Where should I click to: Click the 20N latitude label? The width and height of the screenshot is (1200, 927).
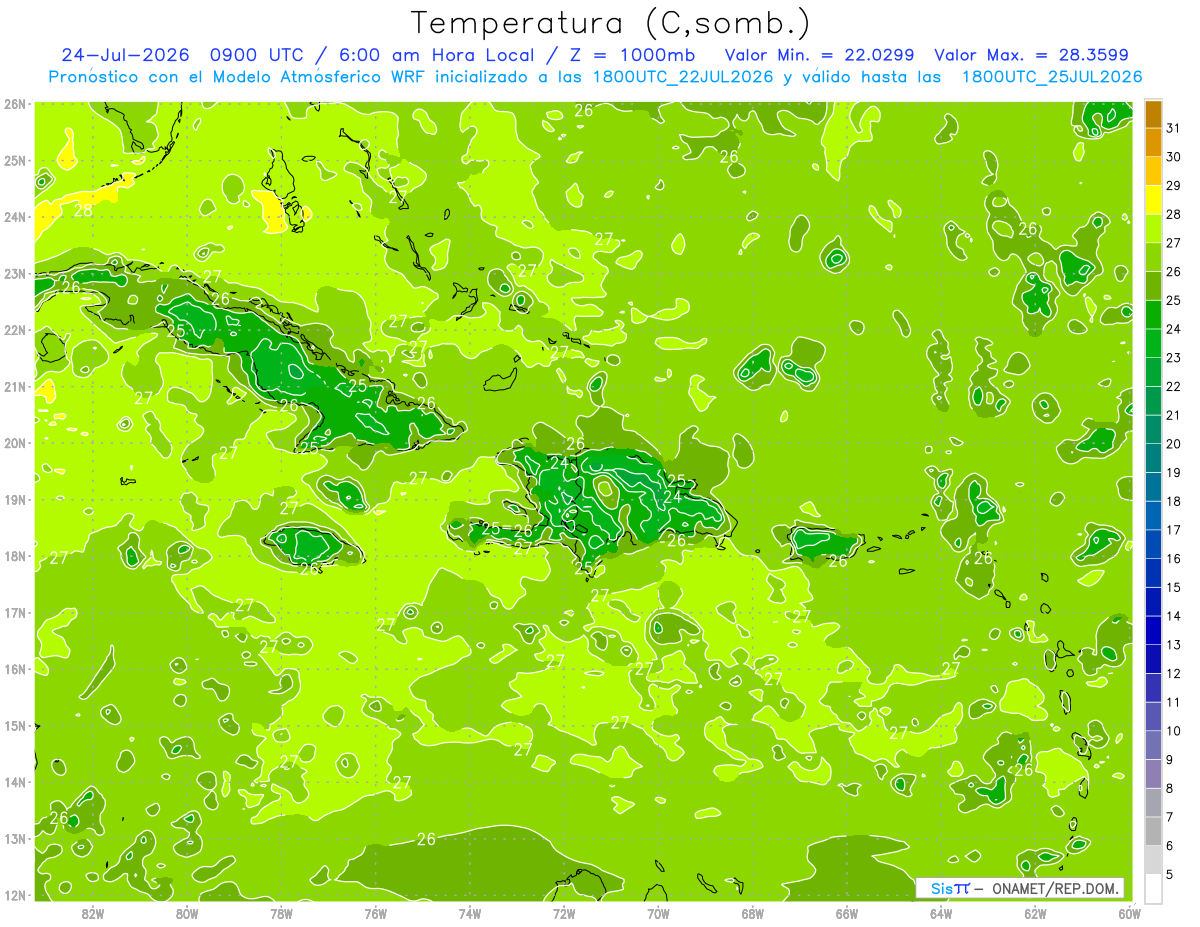14,443
